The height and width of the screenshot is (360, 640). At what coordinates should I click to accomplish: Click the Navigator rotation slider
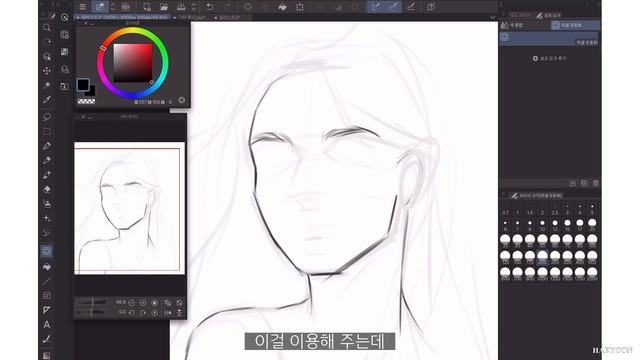click(91, 312)
